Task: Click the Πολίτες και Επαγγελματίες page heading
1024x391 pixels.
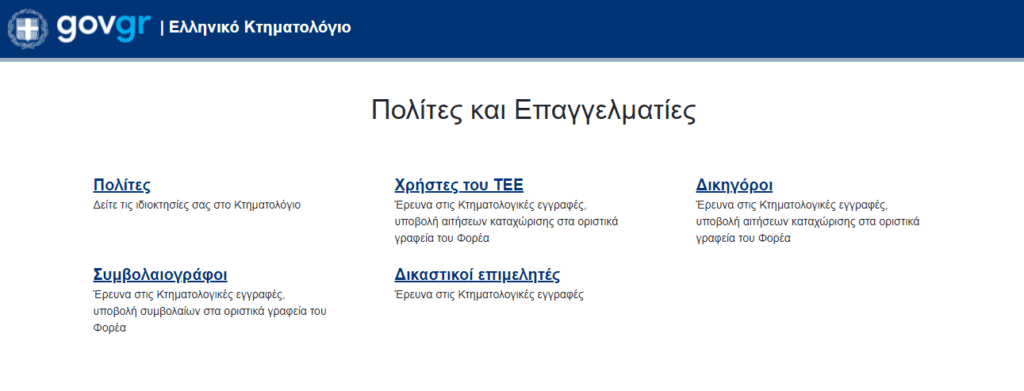Action: (x=534, y=110)
